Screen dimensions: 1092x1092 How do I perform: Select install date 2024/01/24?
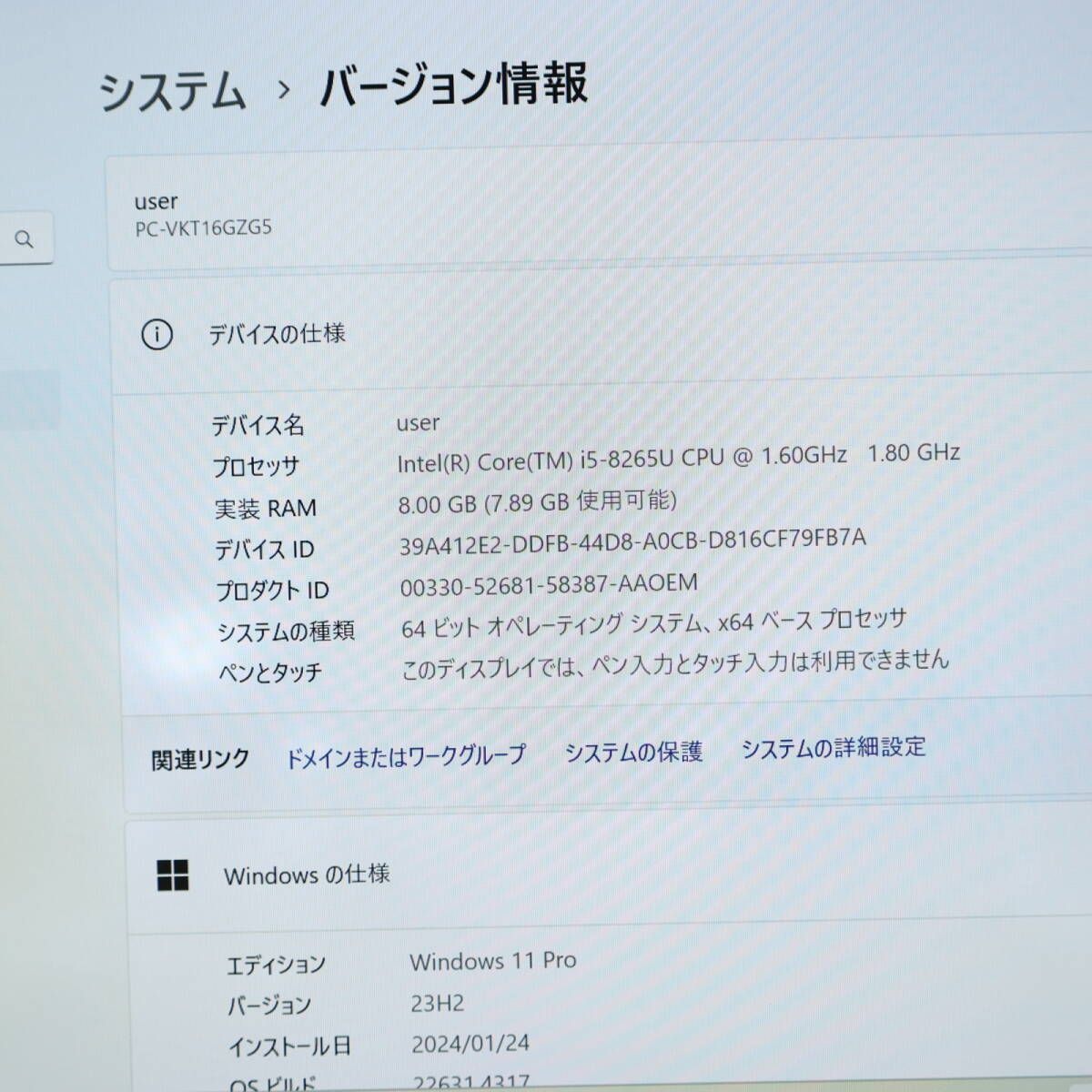[470, 1043]
